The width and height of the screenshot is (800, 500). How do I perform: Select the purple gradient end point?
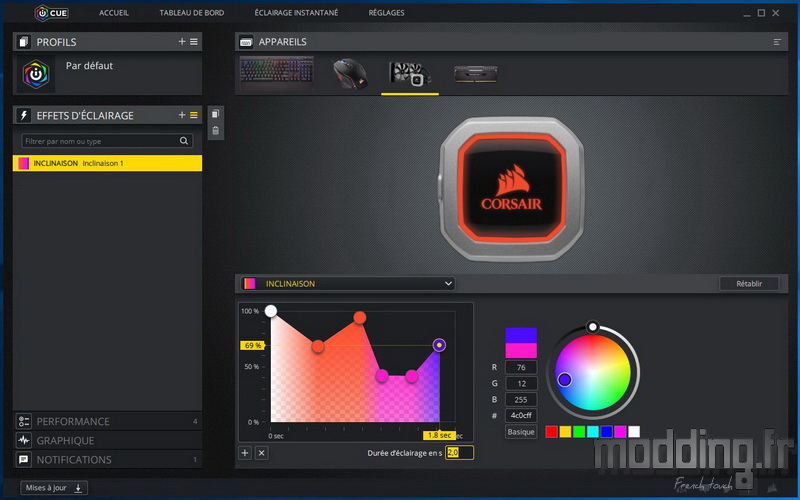pyautogui.click(x=439, y=345)
